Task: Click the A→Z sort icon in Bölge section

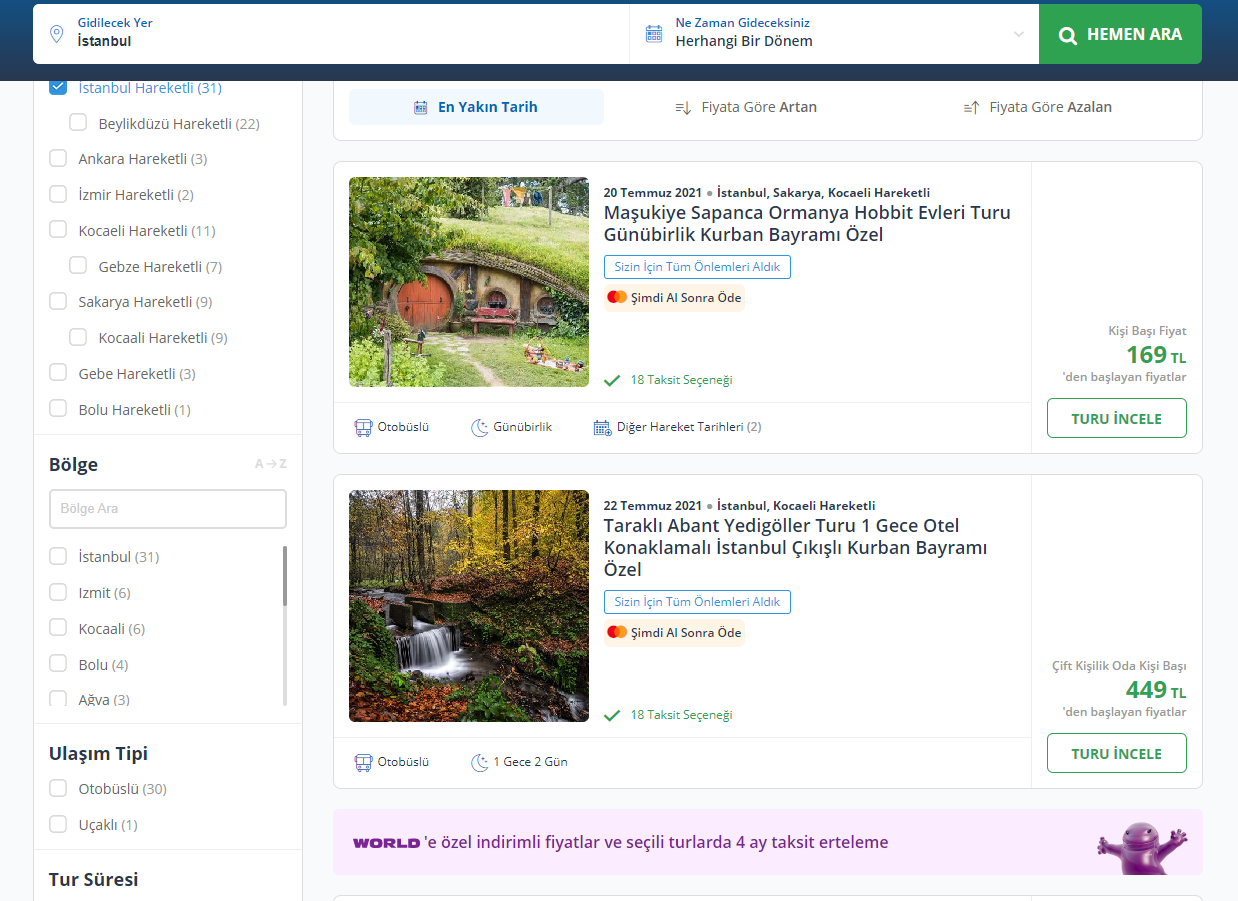Action: tap(270, 464)
